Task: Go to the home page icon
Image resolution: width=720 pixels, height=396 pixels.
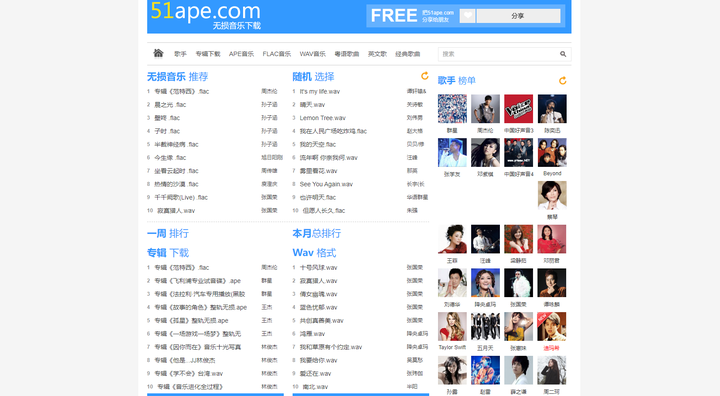Action: point(158,53)
